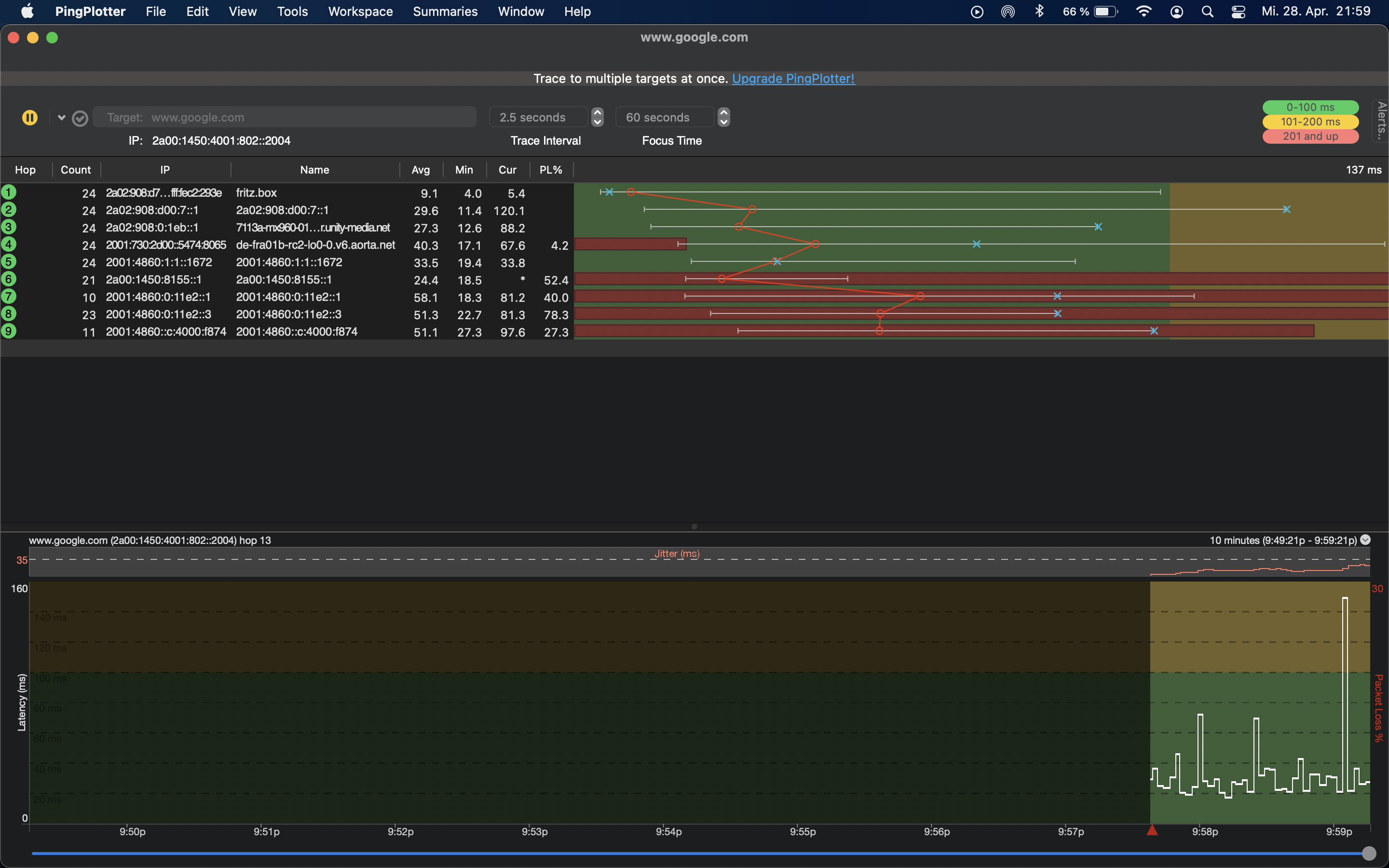Select hop 6 green circle icon

pyautogui.click(x=9, y=280)
